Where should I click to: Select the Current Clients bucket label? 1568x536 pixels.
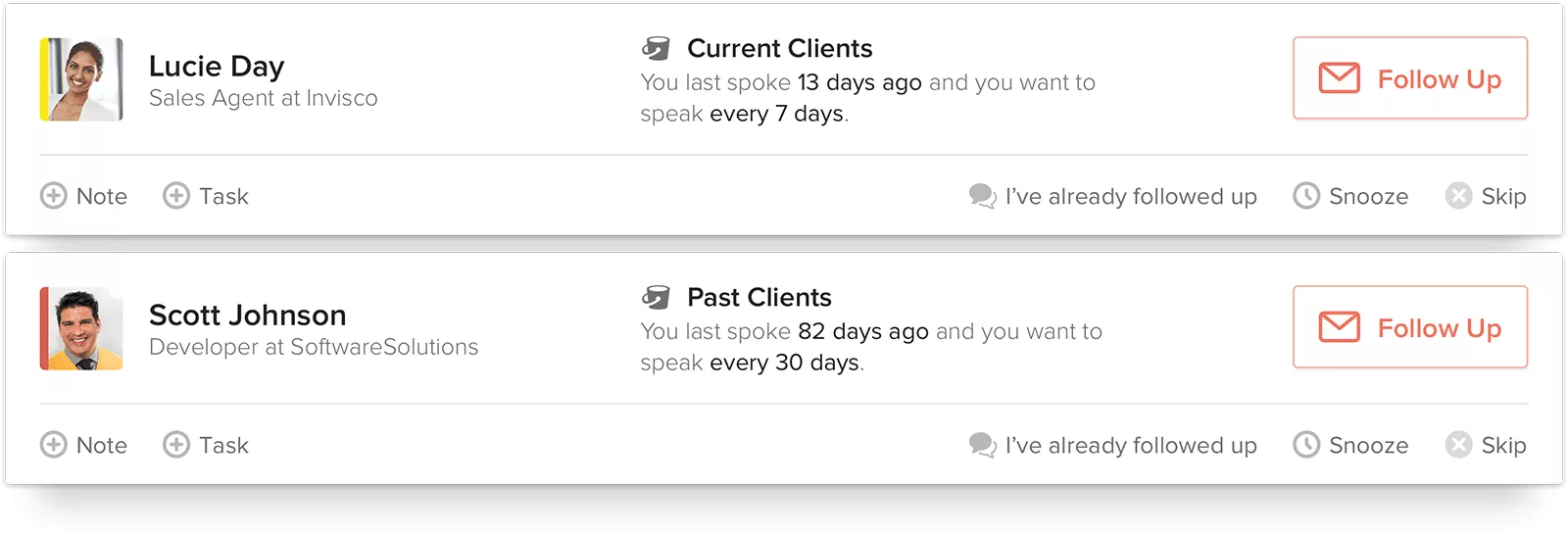pyautogui.click(x=779, y=48)
